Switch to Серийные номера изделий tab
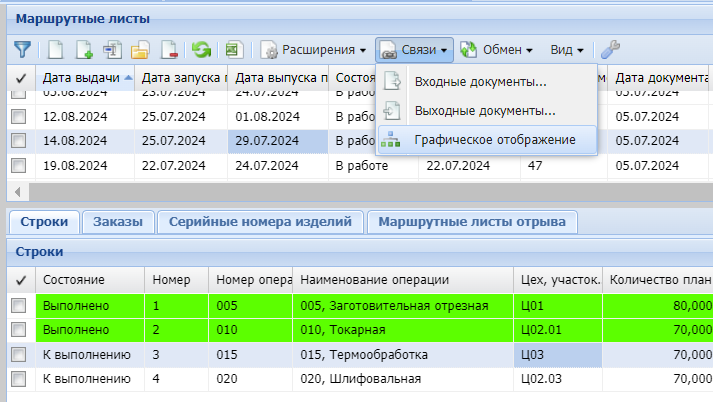This screenshot has width=713, height=402. coord(260,221)
